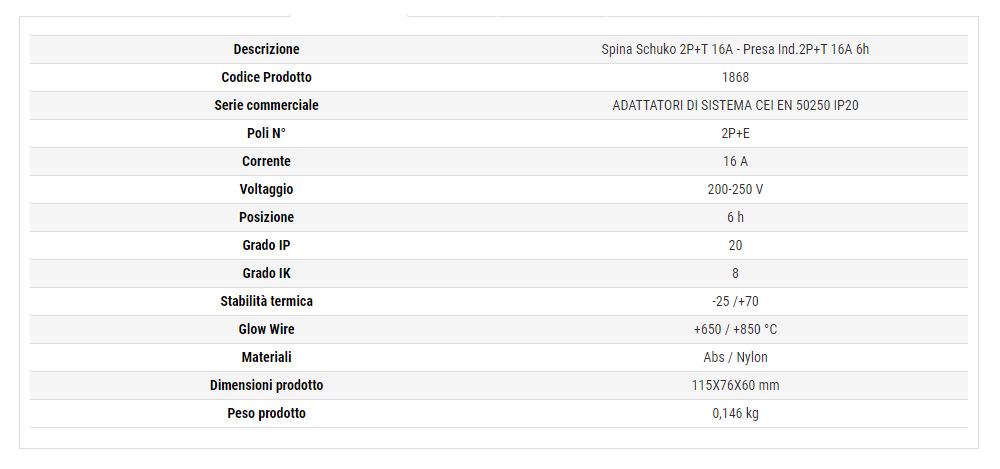
Task: Click the Glow Wire label
Action: (266, 329)
